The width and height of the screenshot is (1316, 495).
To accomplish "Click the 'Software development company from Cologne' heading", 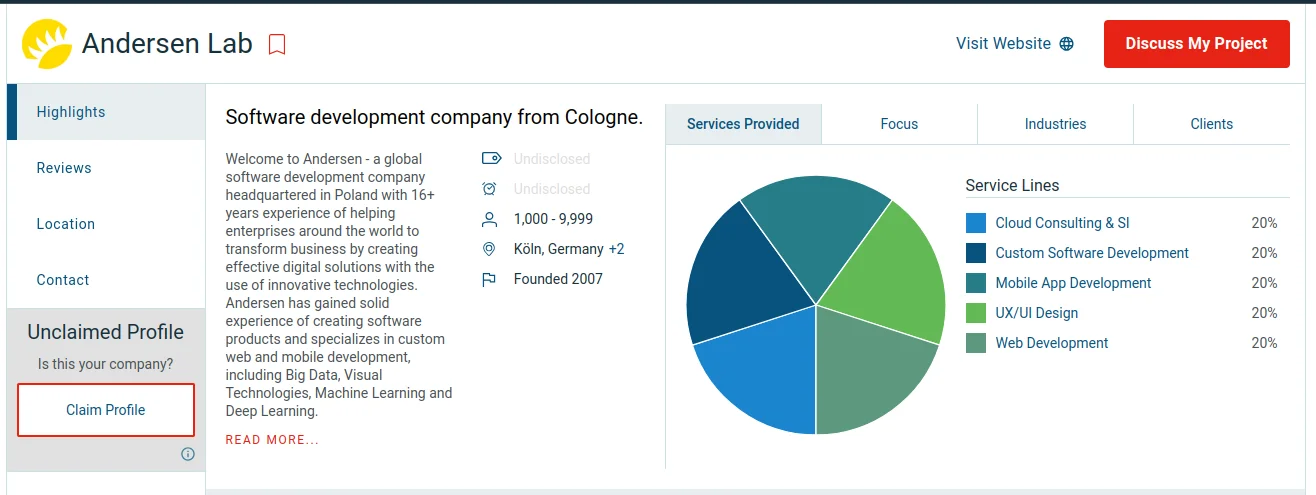I will pyautogui.click(x=434, y=117).
